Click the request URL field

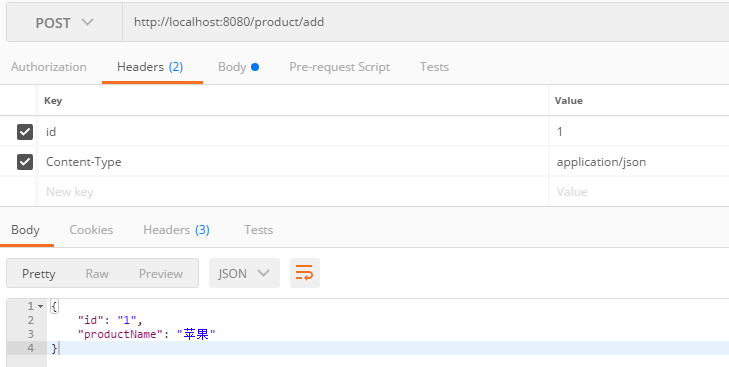pos(425,22)
